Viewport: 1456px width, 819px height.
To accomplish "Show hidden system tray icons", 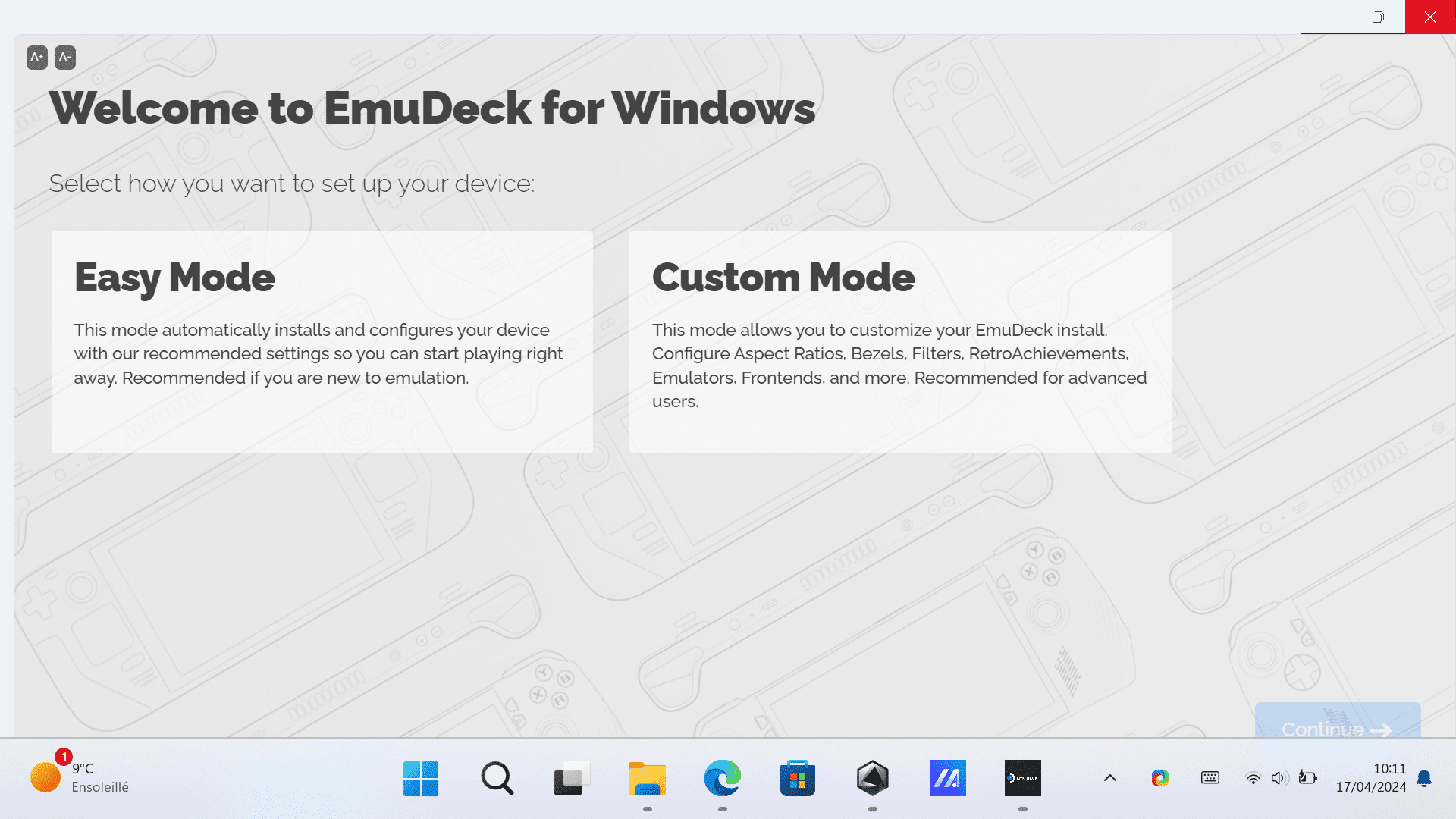I will (x=1110, y=778).
